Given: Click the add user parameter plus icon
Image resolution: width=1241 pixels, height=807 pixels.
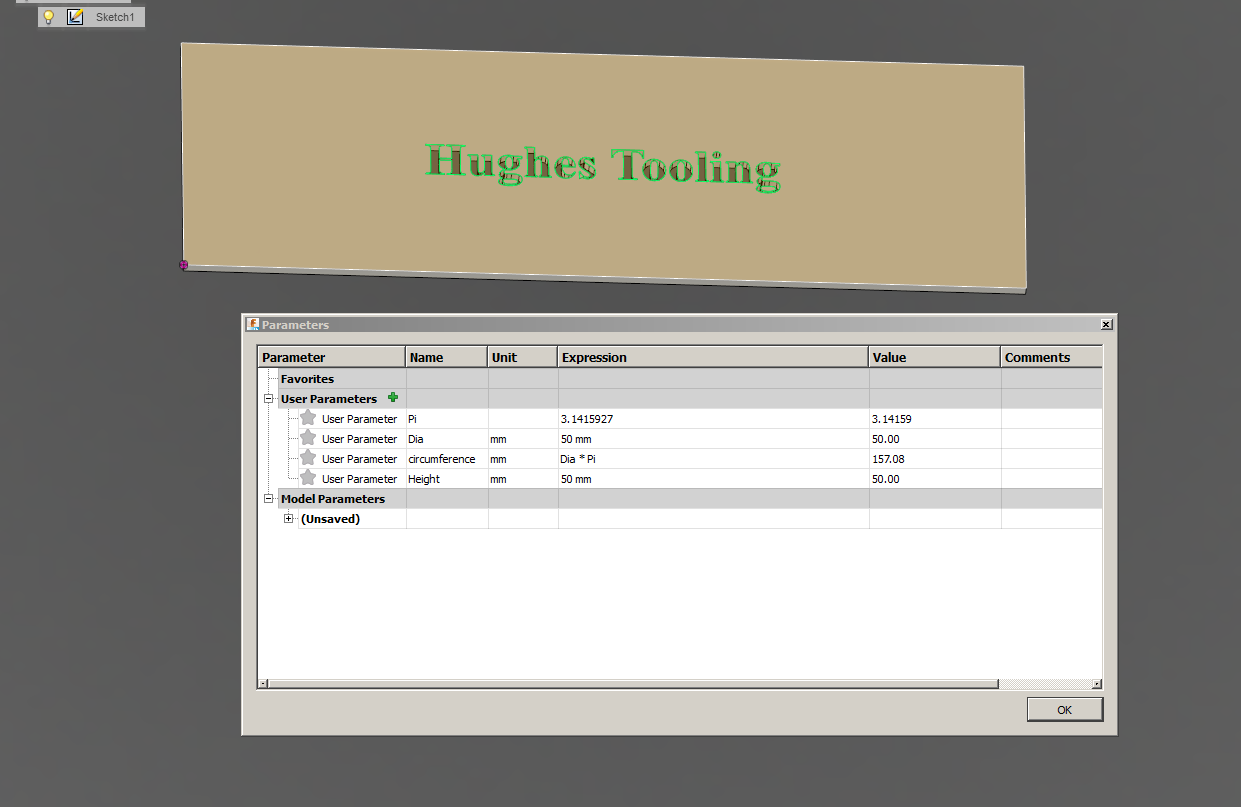Looking at the screenshot, I should coord(393,398).
